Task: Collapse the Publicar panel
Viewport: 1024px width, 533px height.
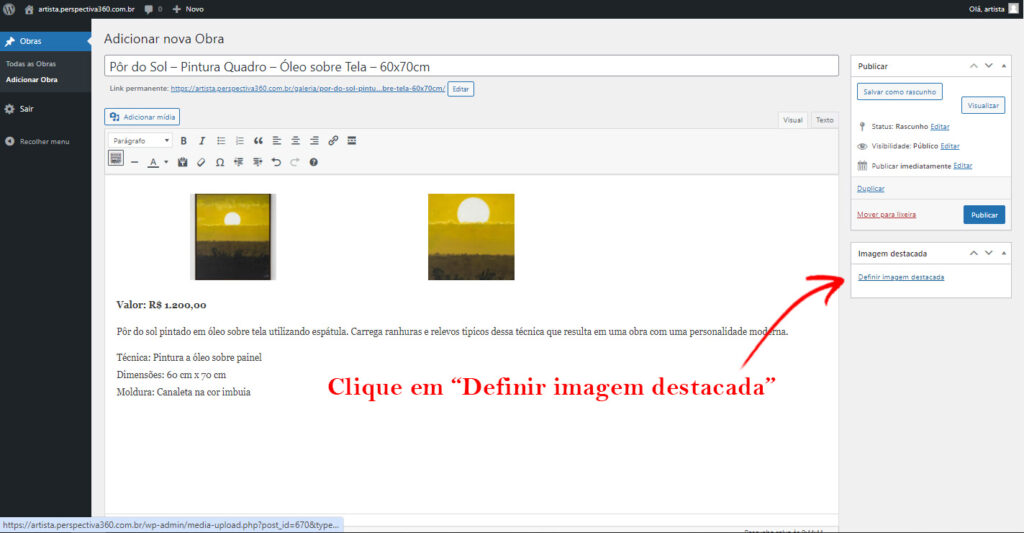Action: 1004,66
